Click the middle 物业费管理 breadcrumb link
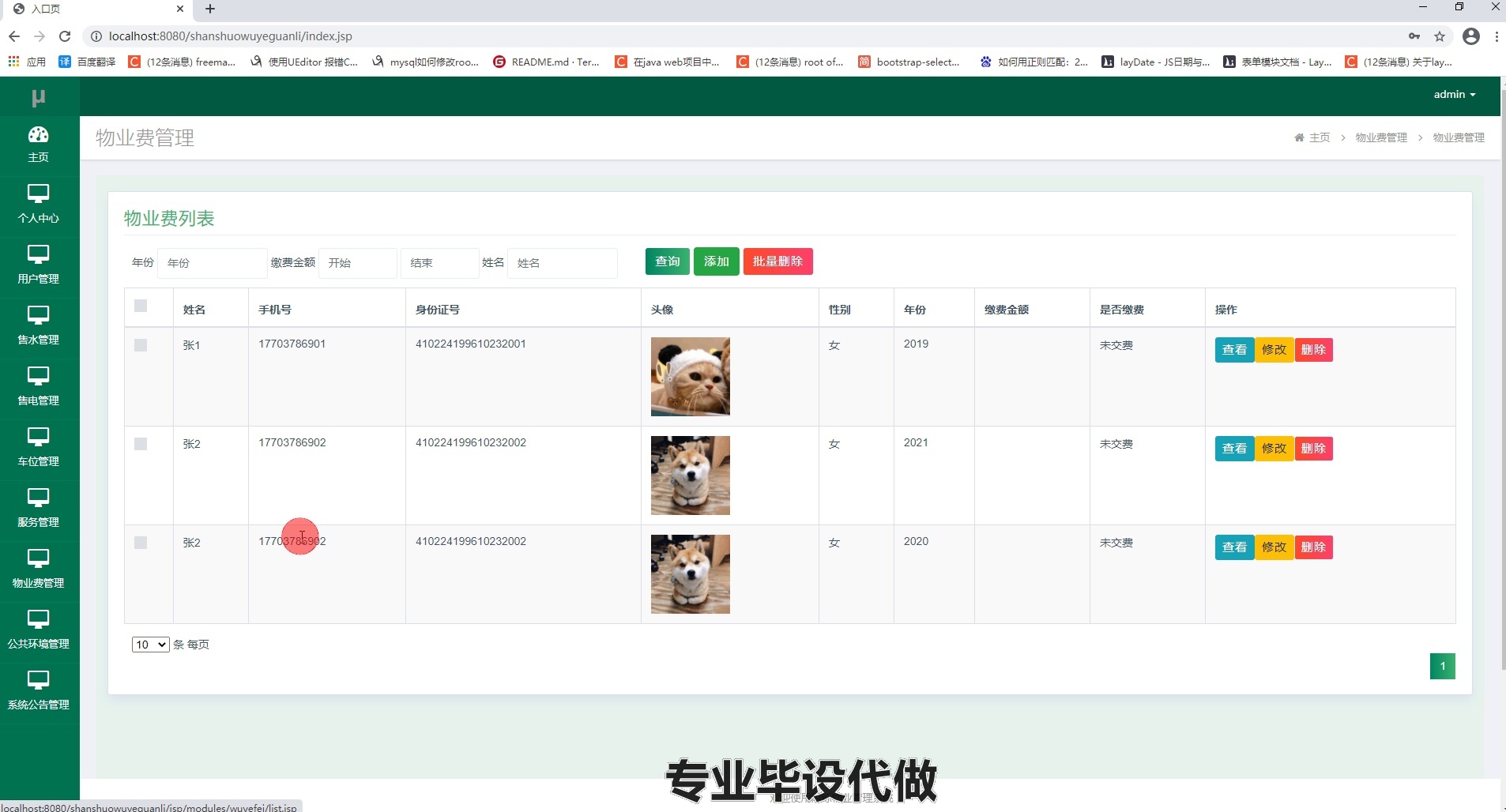Image resolution: width=1506 pixels, height=812 pixels. (x=1381, y=137)
